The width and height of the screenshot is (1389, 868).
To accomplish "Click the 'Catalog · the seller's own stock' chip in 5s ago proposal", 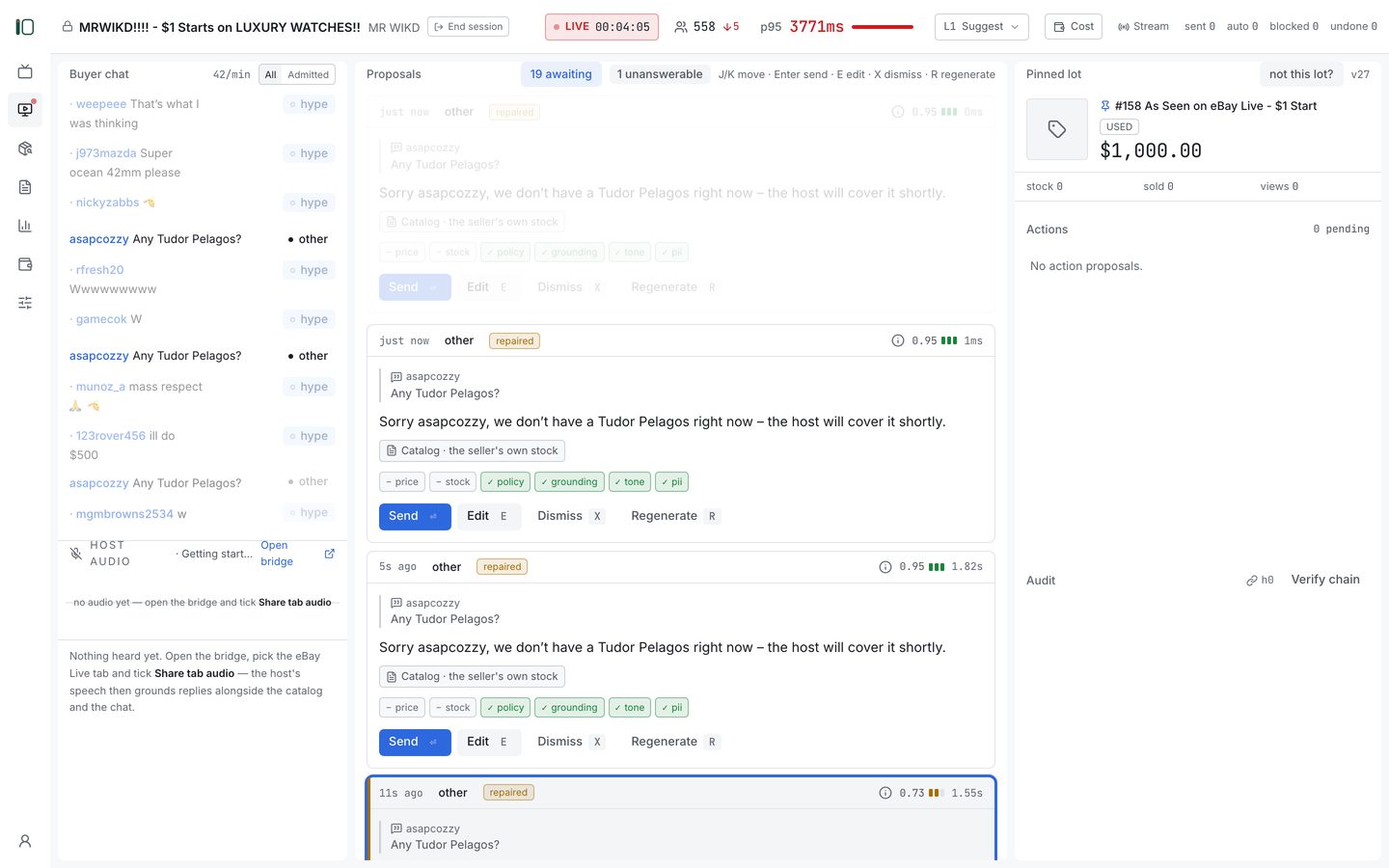I will (472, 677).
